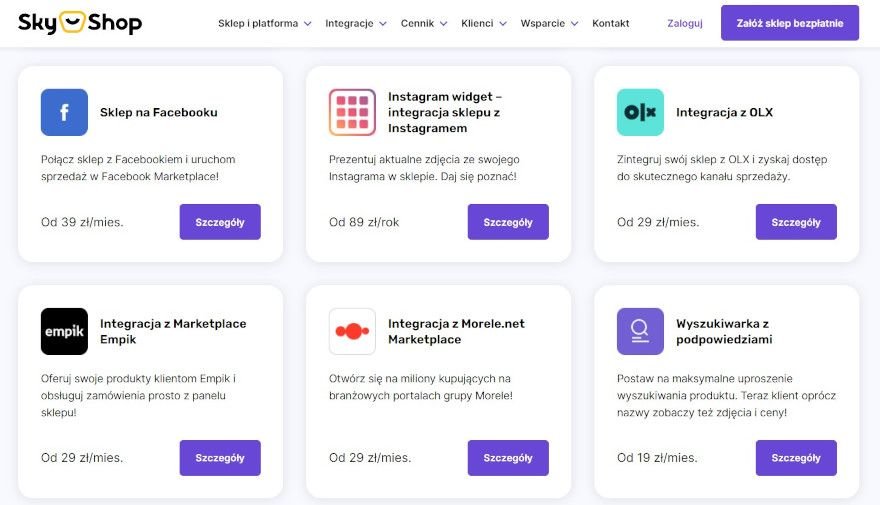Click the purple search suggestions icon
Image resolution: width=880 pixels, height=505 pixels.
coord(640,331)
